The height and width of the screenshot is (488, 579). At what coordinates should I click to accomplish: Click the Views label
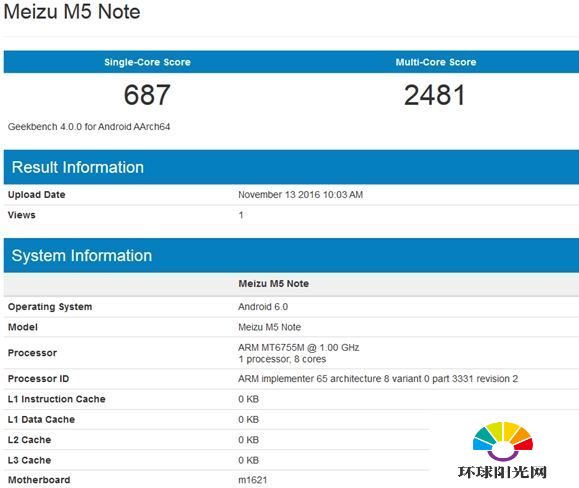click(21, 215)
